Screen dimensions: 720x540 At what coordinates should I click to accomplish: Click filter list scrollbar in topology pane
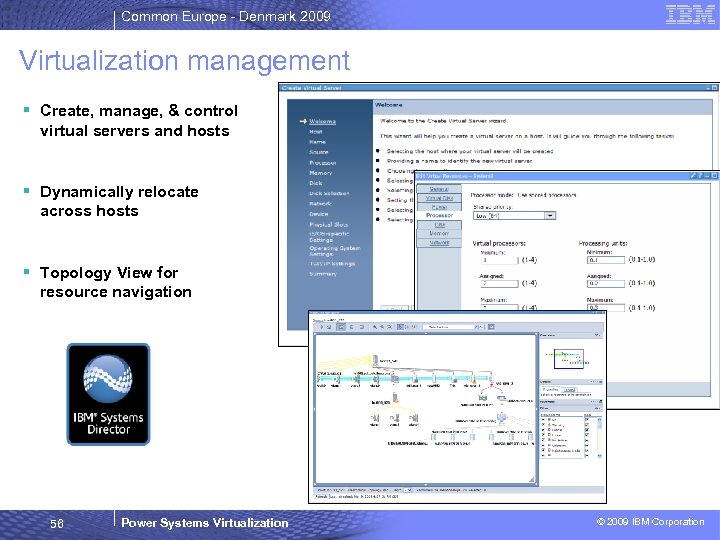coord(599,437)
